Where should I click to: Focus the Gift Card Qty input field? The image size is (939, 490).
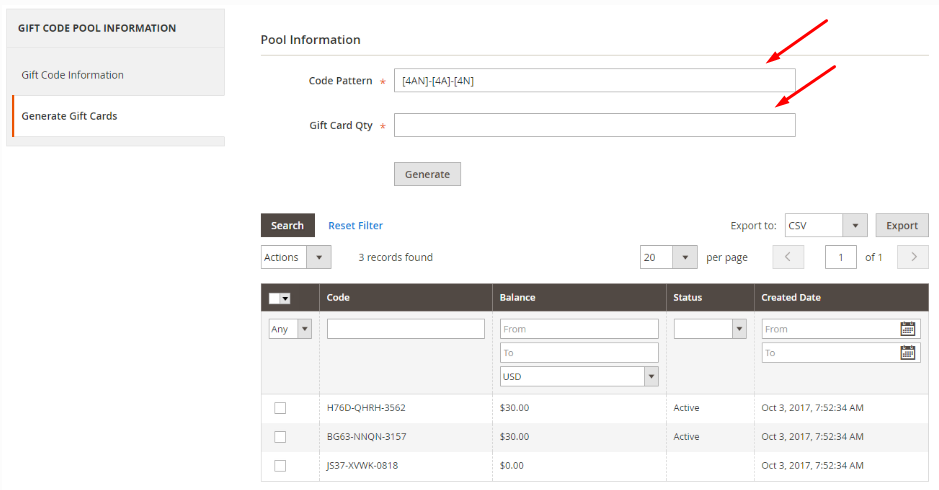point(595,125)
